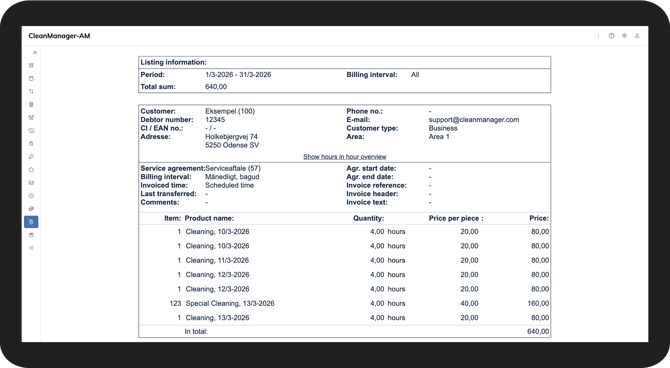The height and width of the screenshot is (368, 670).
Task: Select the text 5250 Odense SV
Action: click(x=232, y=145)
